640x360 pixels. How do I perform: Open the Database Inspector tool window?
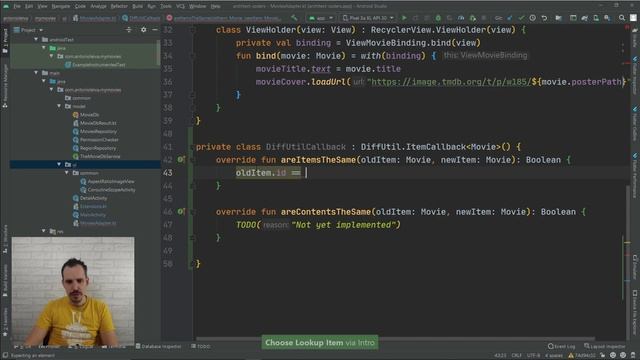pos(158,346)
